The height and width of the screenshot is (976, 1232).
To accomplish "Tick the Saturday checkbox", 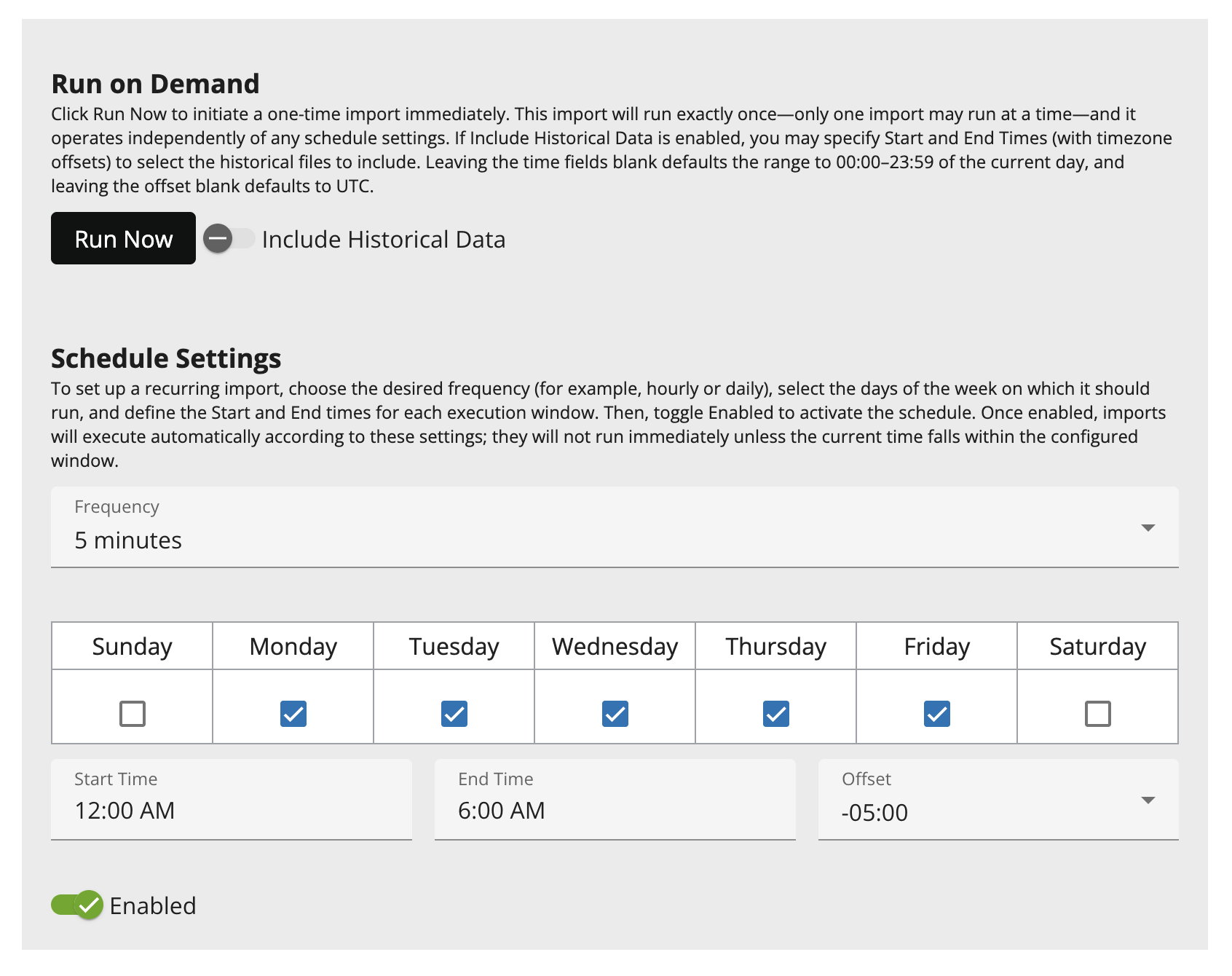I will (1098, 714).
